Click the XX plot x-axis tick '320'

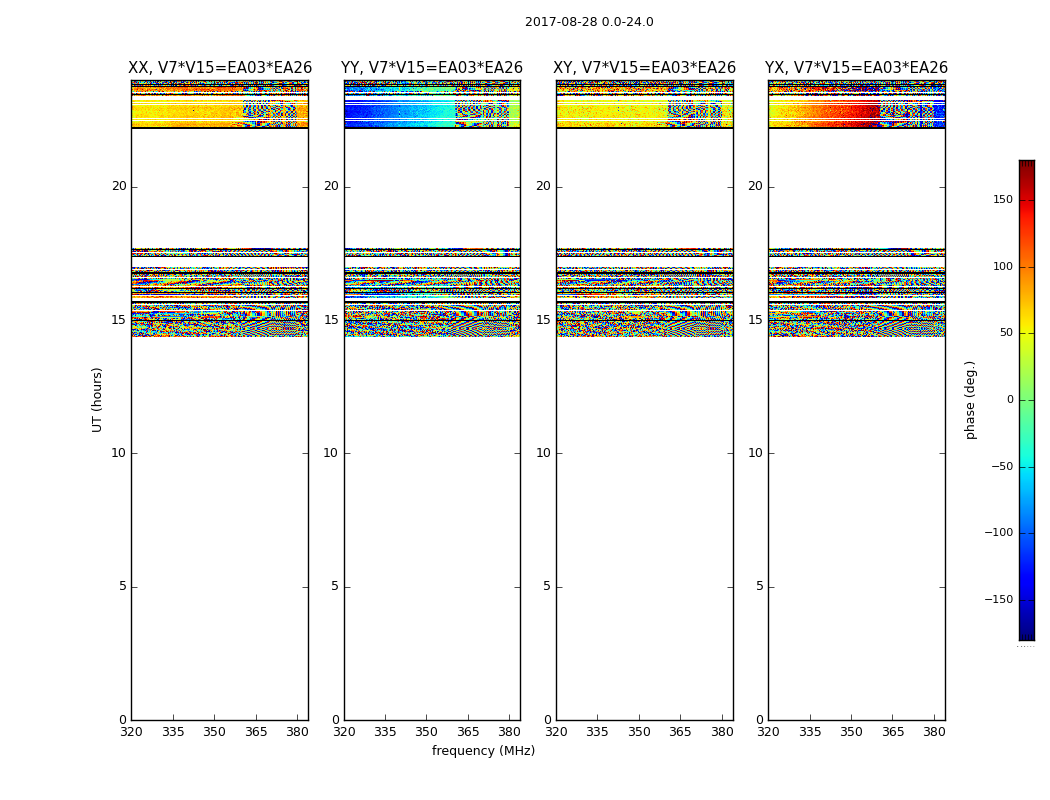click(x=132, y=732)
